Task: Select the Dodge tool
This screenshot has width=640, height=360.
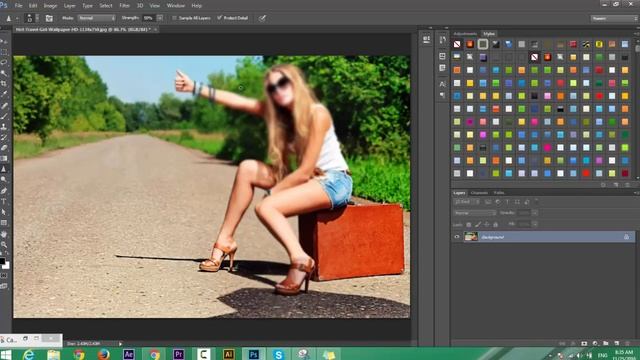Action: (4, 180)
